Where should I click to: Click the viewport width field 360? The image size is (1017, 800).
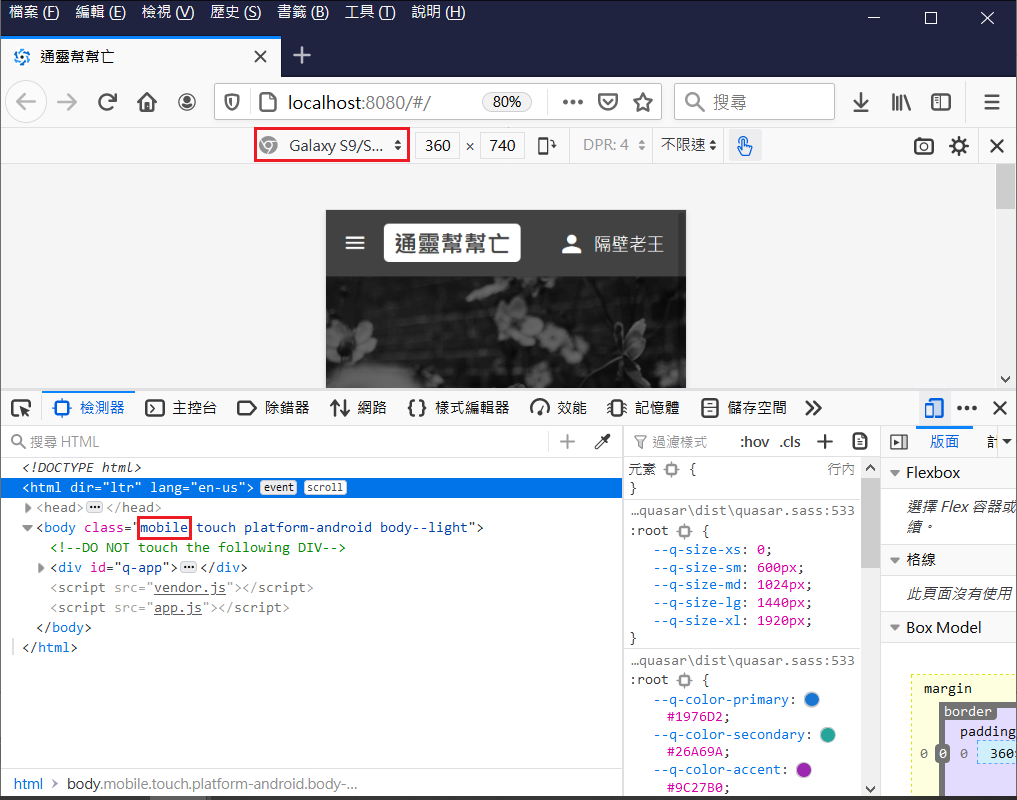point(438,145)
